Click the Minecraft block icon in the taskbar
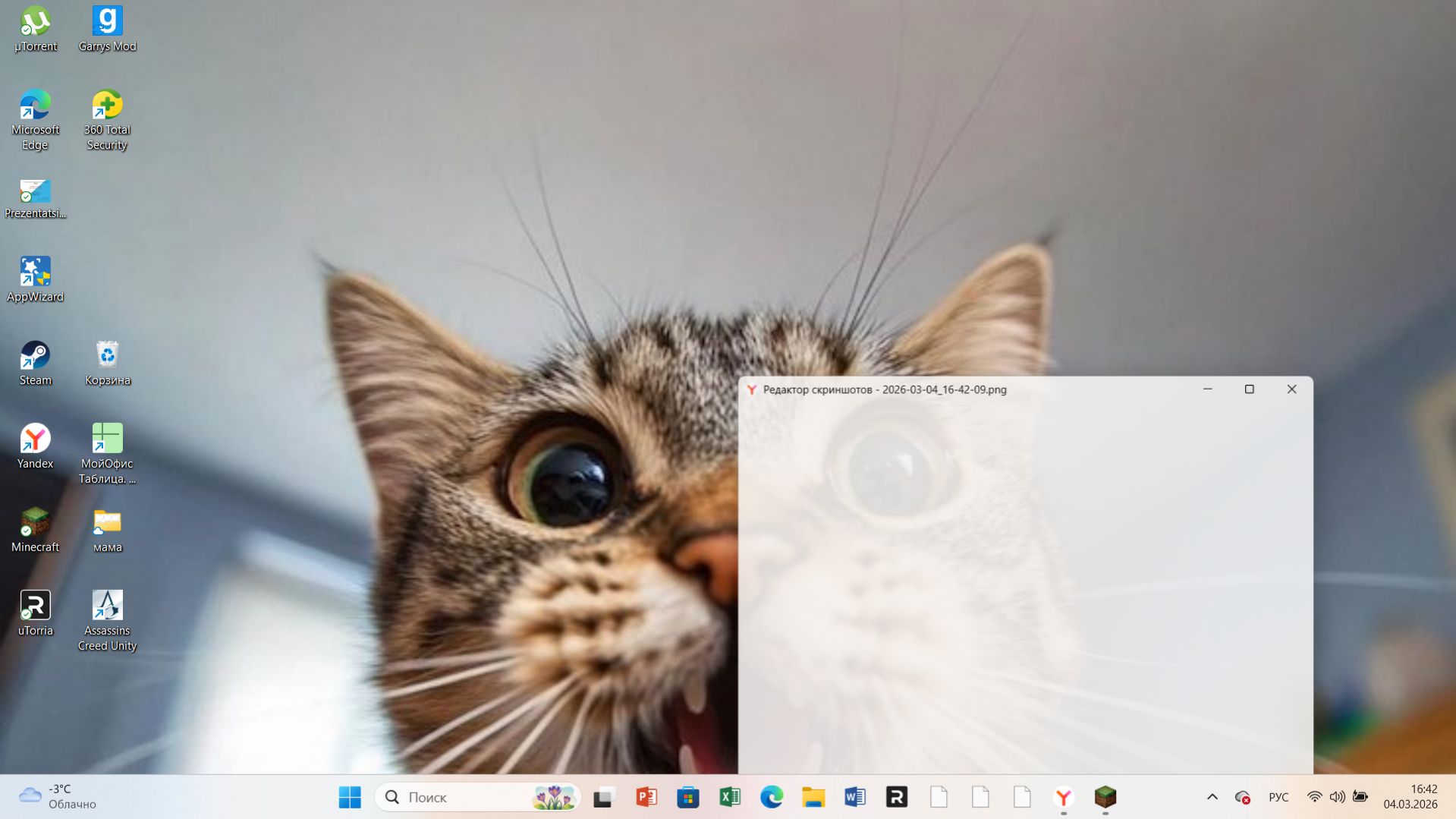 point(1105,797)
